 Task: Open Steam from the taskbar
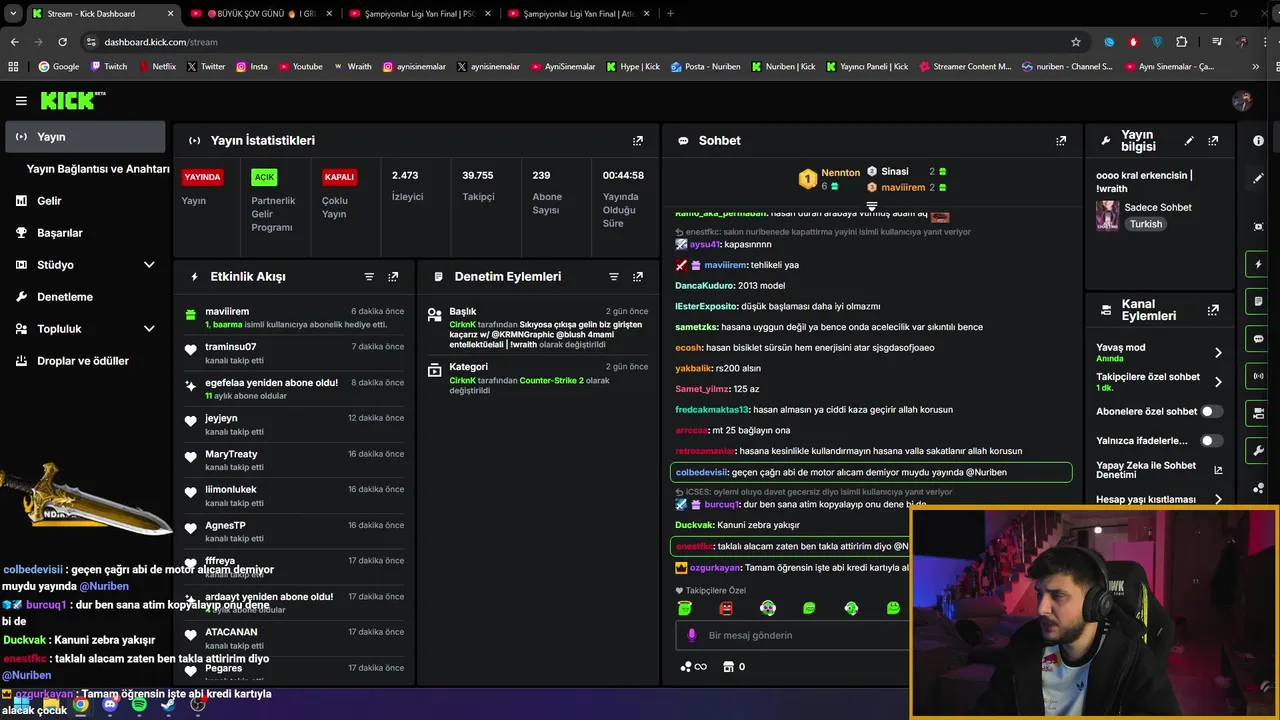168,705
